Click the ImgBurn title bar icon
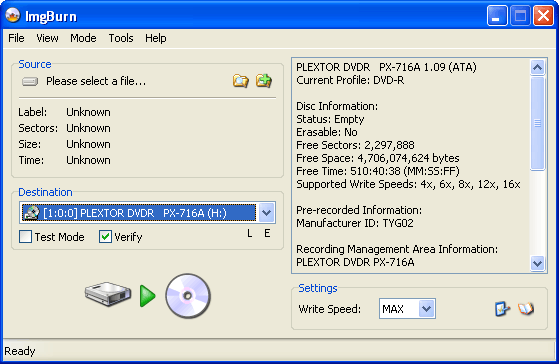Viewport: 559px width, 364px height. coord(13,15)
